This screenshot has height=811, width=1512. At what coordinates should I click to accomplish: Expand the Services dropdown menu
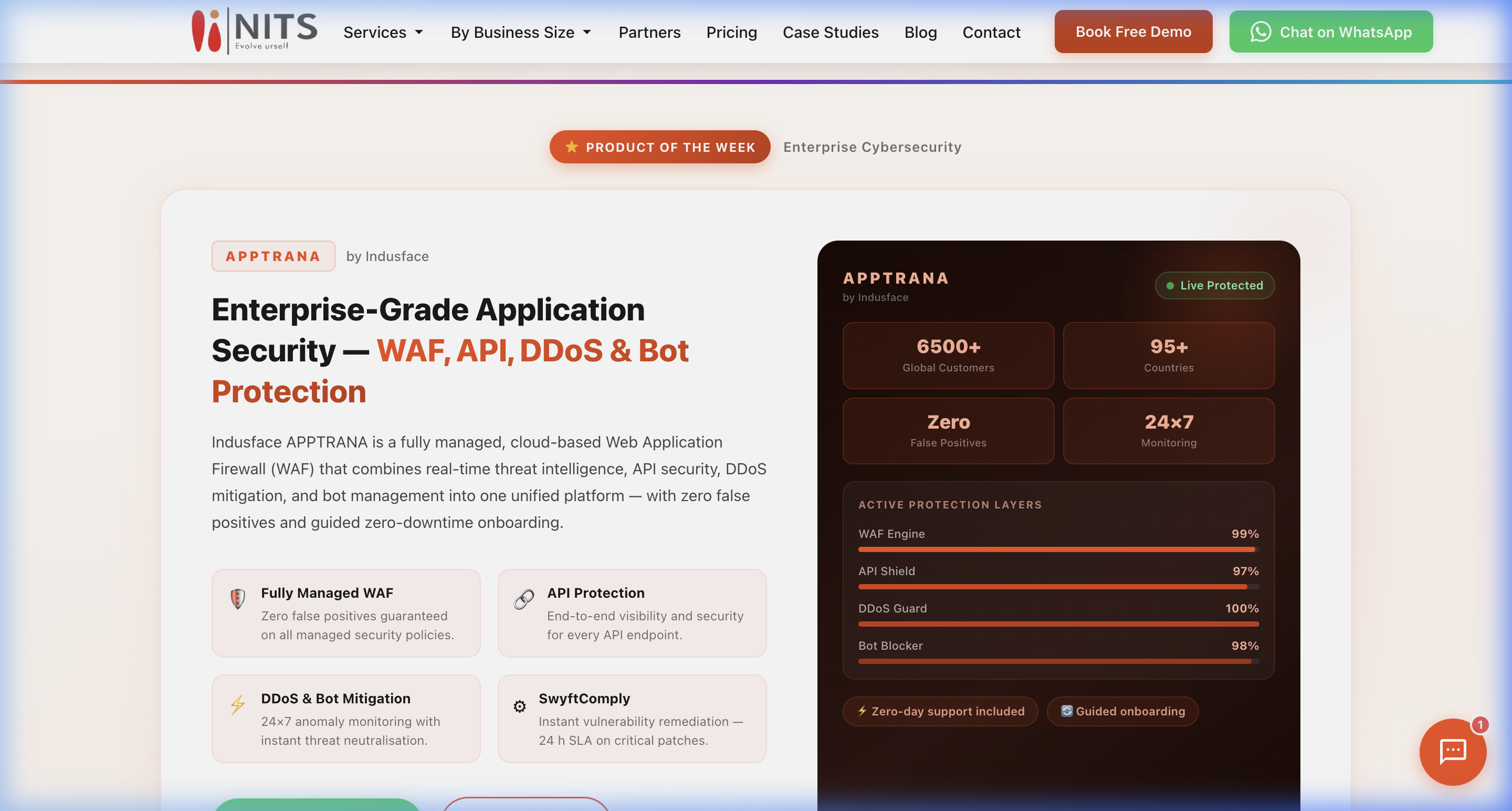coord(383,32)
